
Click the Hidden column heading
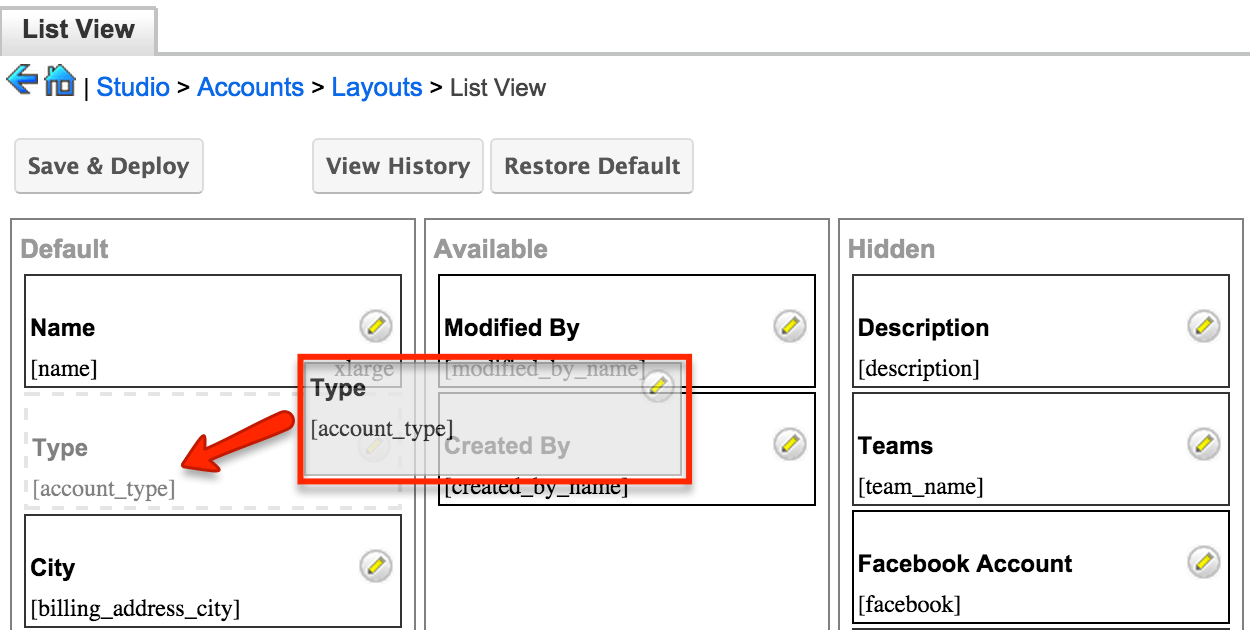[x=892, y=249]
